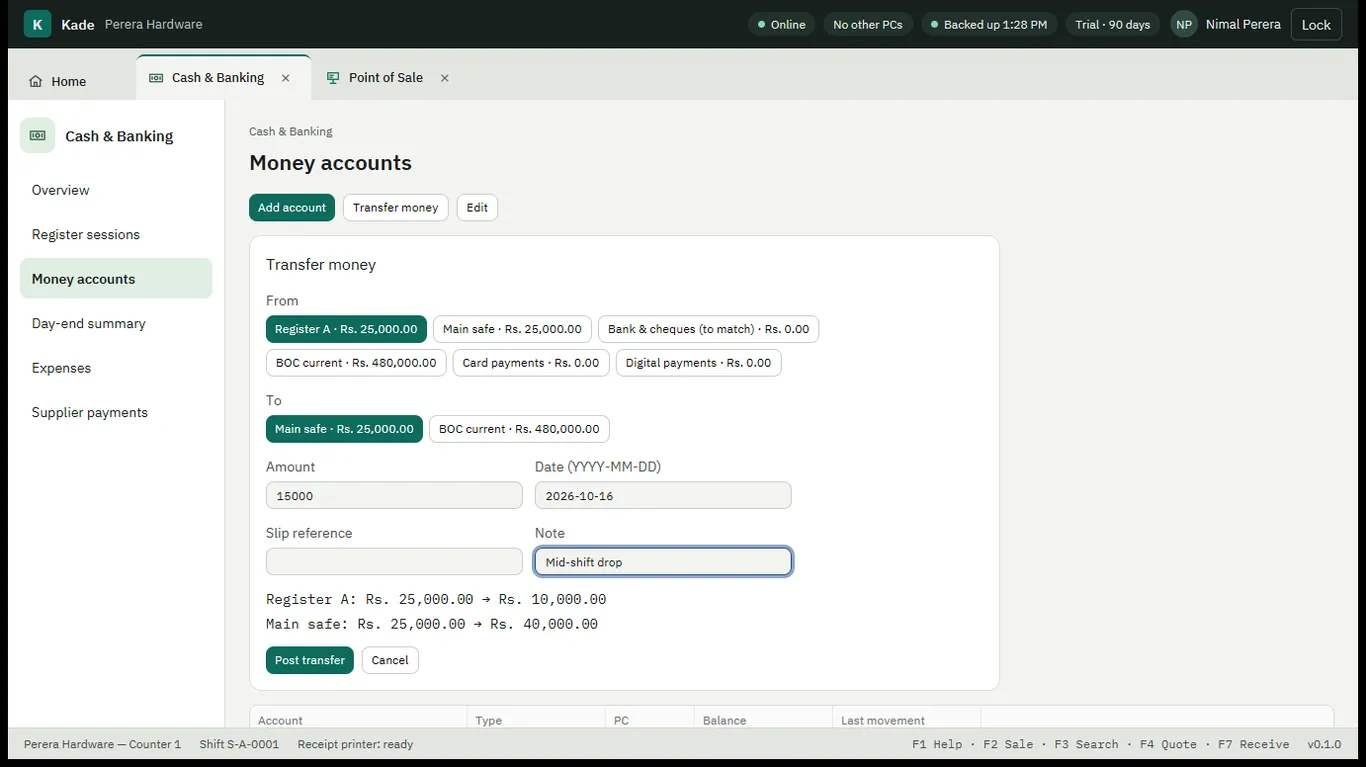The image size is (1366, 767).
Task: Click the No other PCs status pill
Action: point(868,24)
